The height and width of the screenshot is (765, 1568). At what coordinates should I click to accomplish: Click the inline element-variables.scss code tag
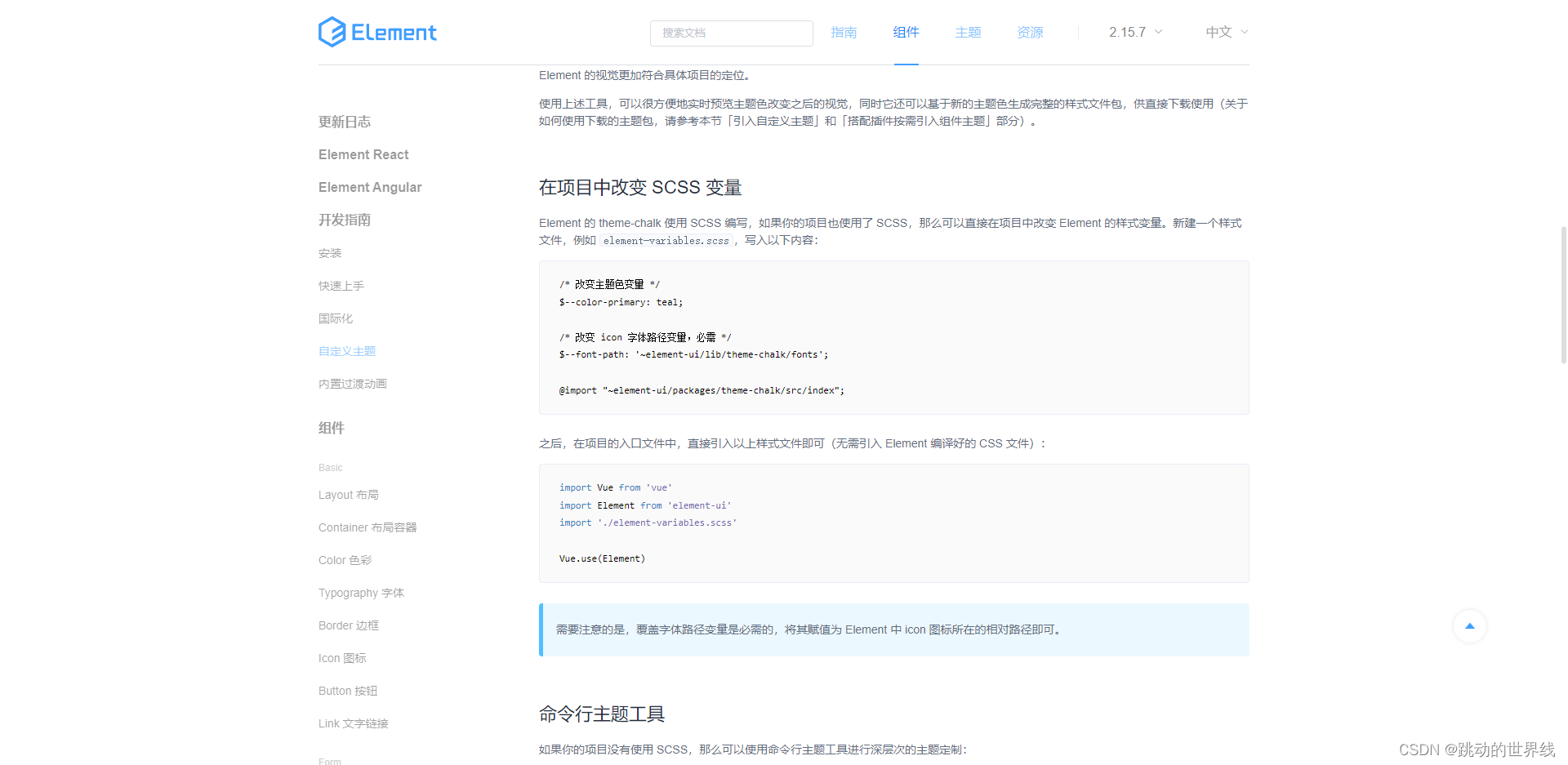pos(666,240)
